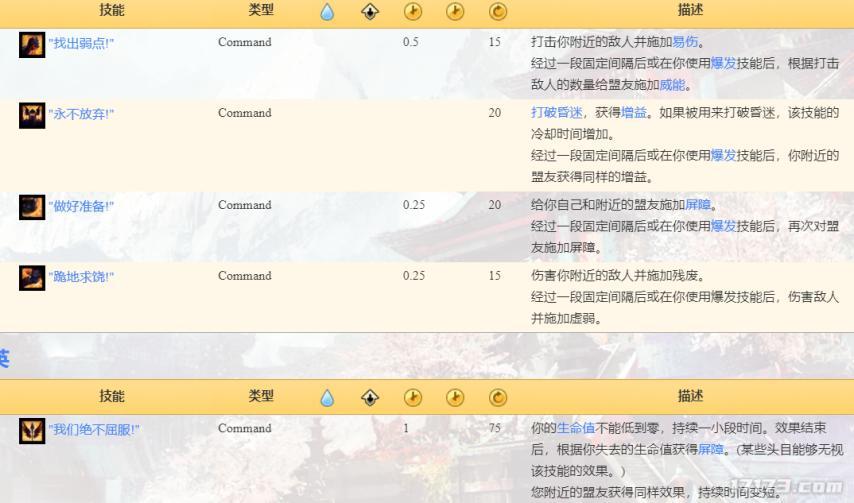Viewport: 854px width, 503px height.
Task: Open the "找出弱点!" skill name link
Action: (x=81, y=44)
